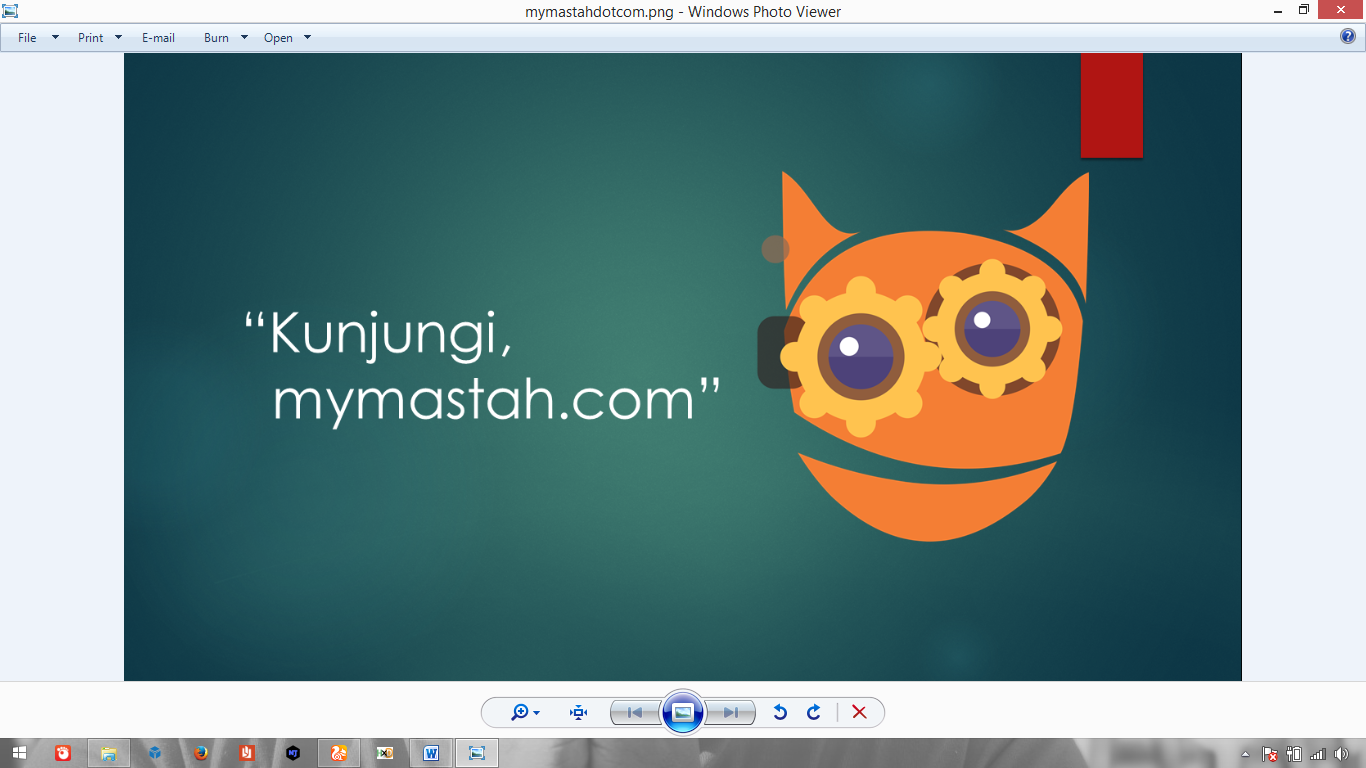1366x768 pixels.
Task: Restore down the Photo Viewer window
Action: pos(1304,10)
